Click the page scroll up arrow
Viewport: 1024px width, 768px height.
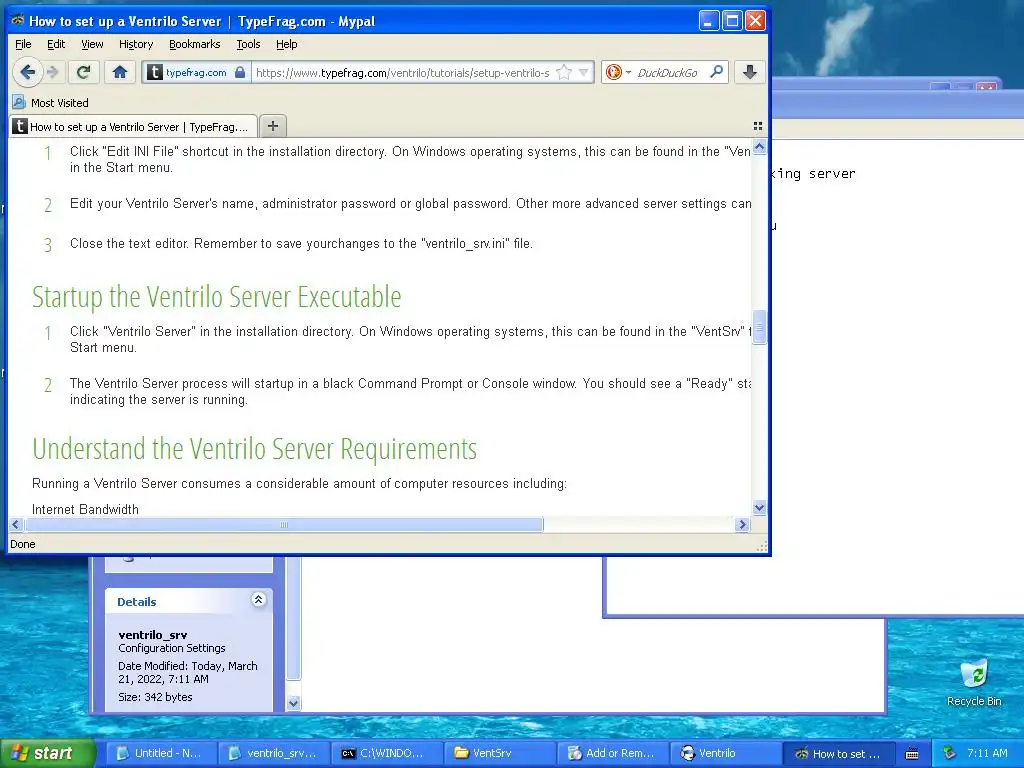pyautogui.click(x=759, y=147)
